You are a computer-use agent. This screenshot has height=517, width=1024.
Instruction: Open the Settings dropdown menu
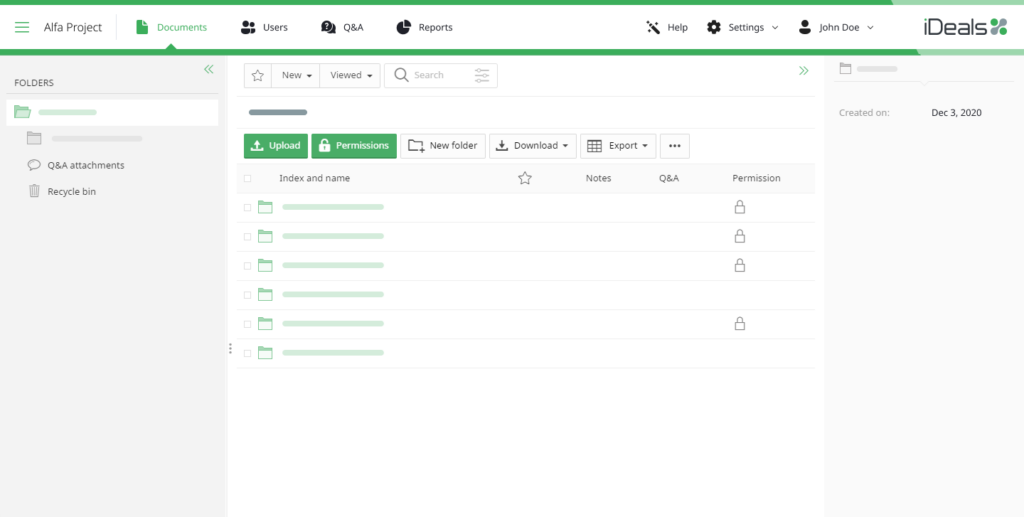coord(742,27)
